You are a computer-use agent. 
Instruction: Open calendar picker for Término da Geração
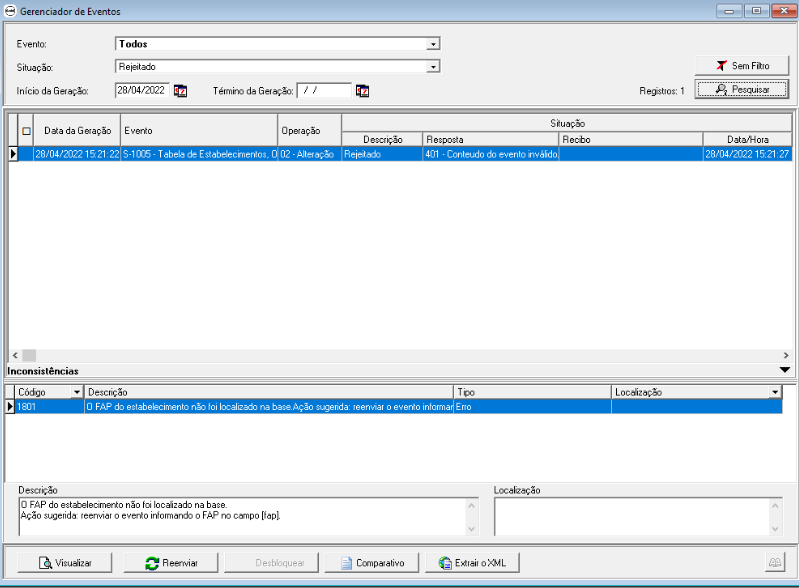(x=363, y=91)
